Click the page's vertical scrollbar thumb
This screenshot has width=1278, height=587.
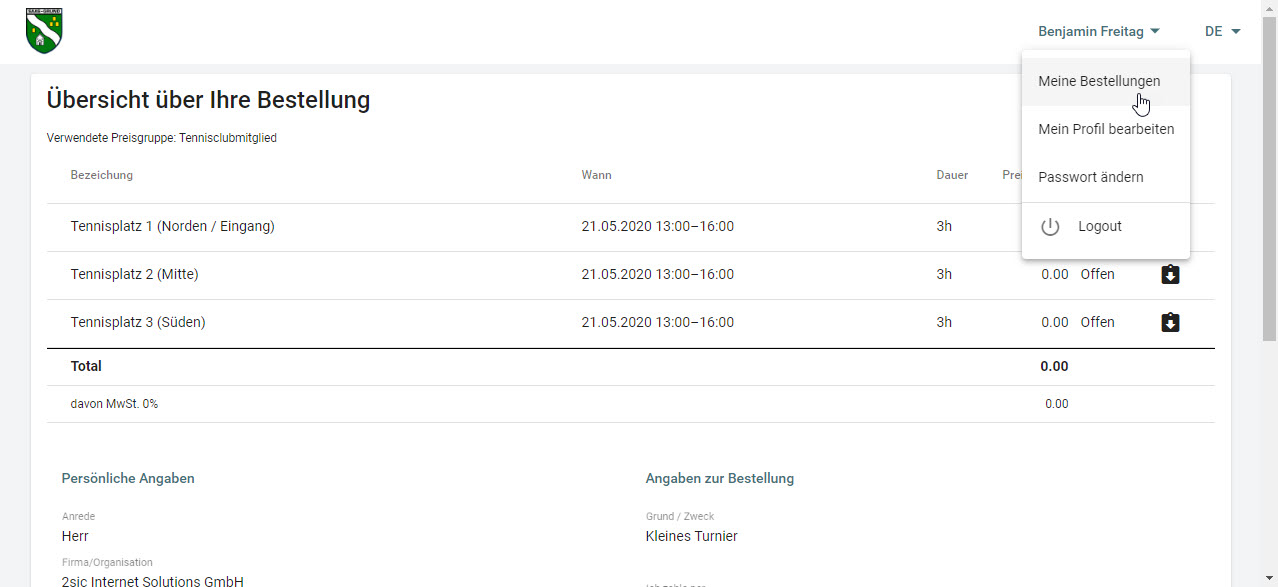coord(1269,180)
